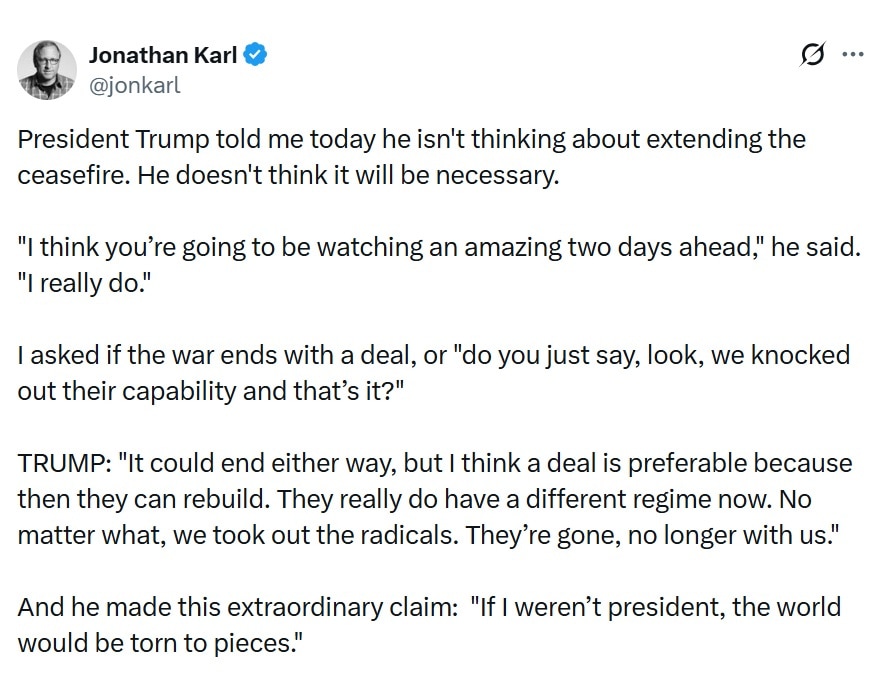Click the Jonathan Karl display name
This screenshot has width=891, height=678.
click(163, 55)
